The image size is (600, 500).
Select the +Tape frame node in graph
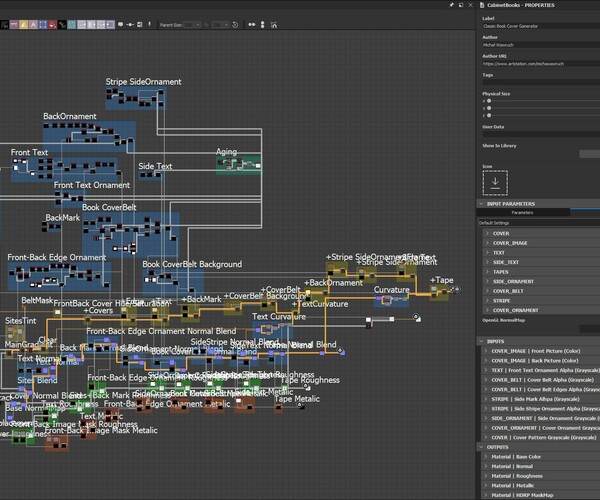[x=439, y=293]
